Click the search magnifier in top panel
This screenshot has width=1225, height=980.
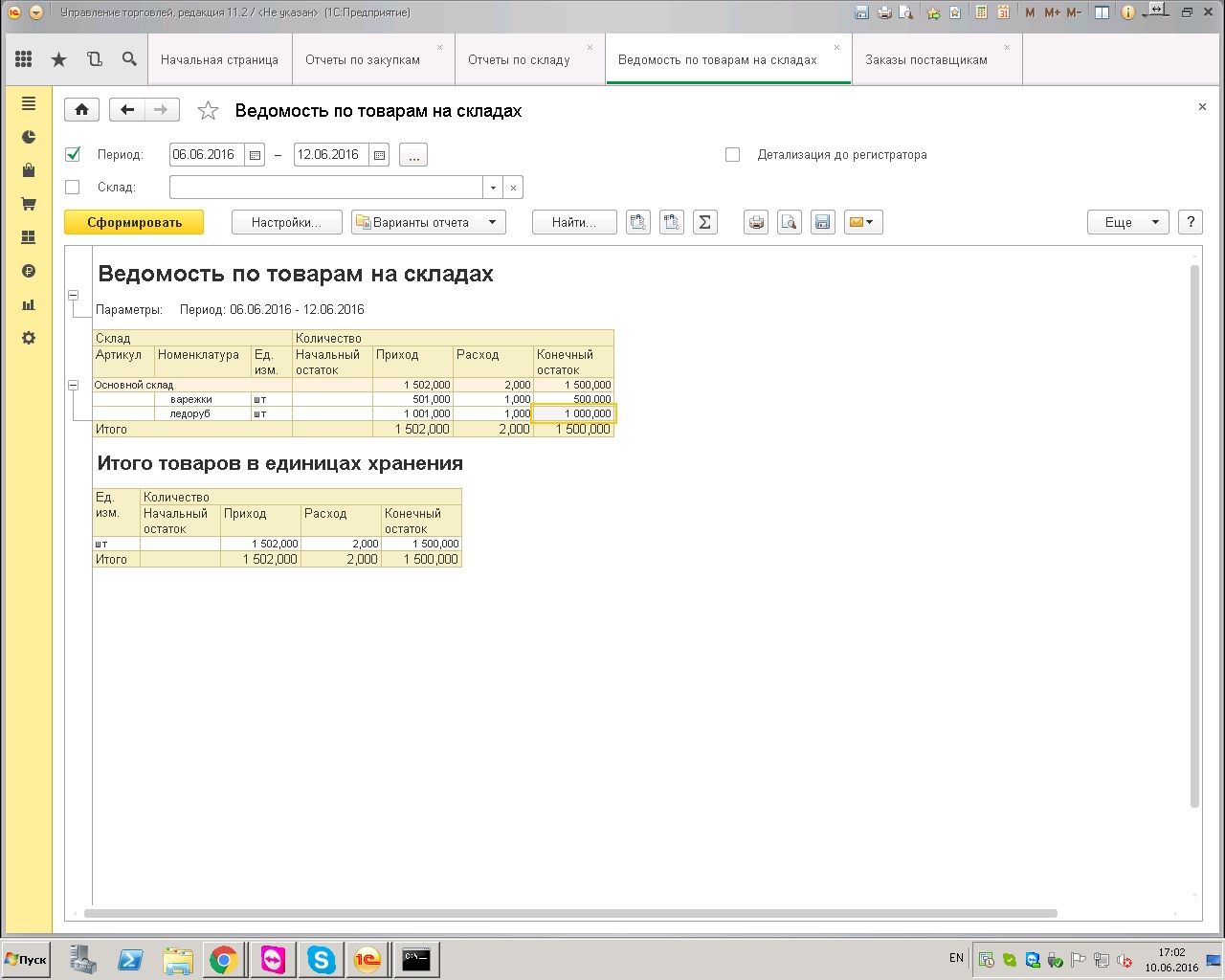pos(129,59)
